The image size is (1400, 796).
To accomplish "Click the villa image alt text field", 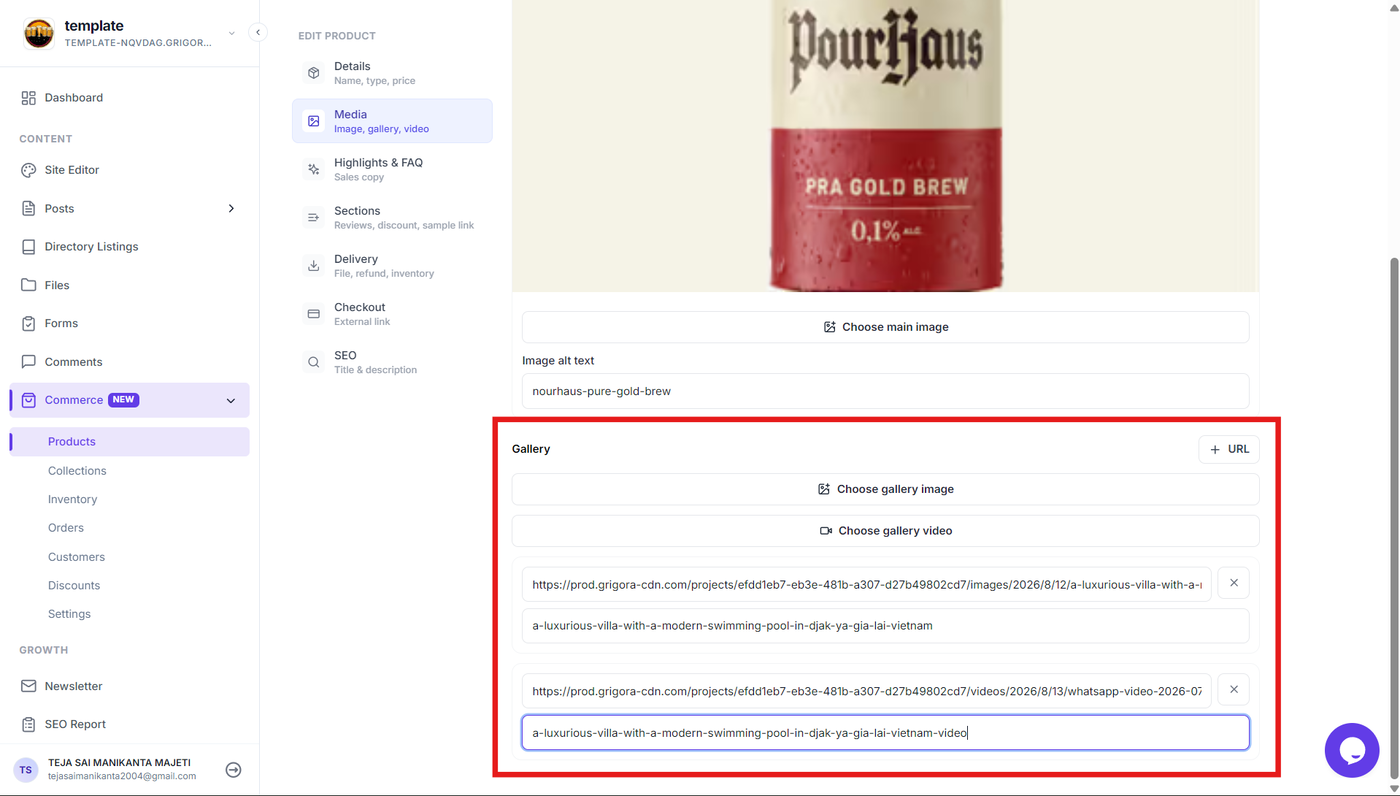I will point(885,626).
